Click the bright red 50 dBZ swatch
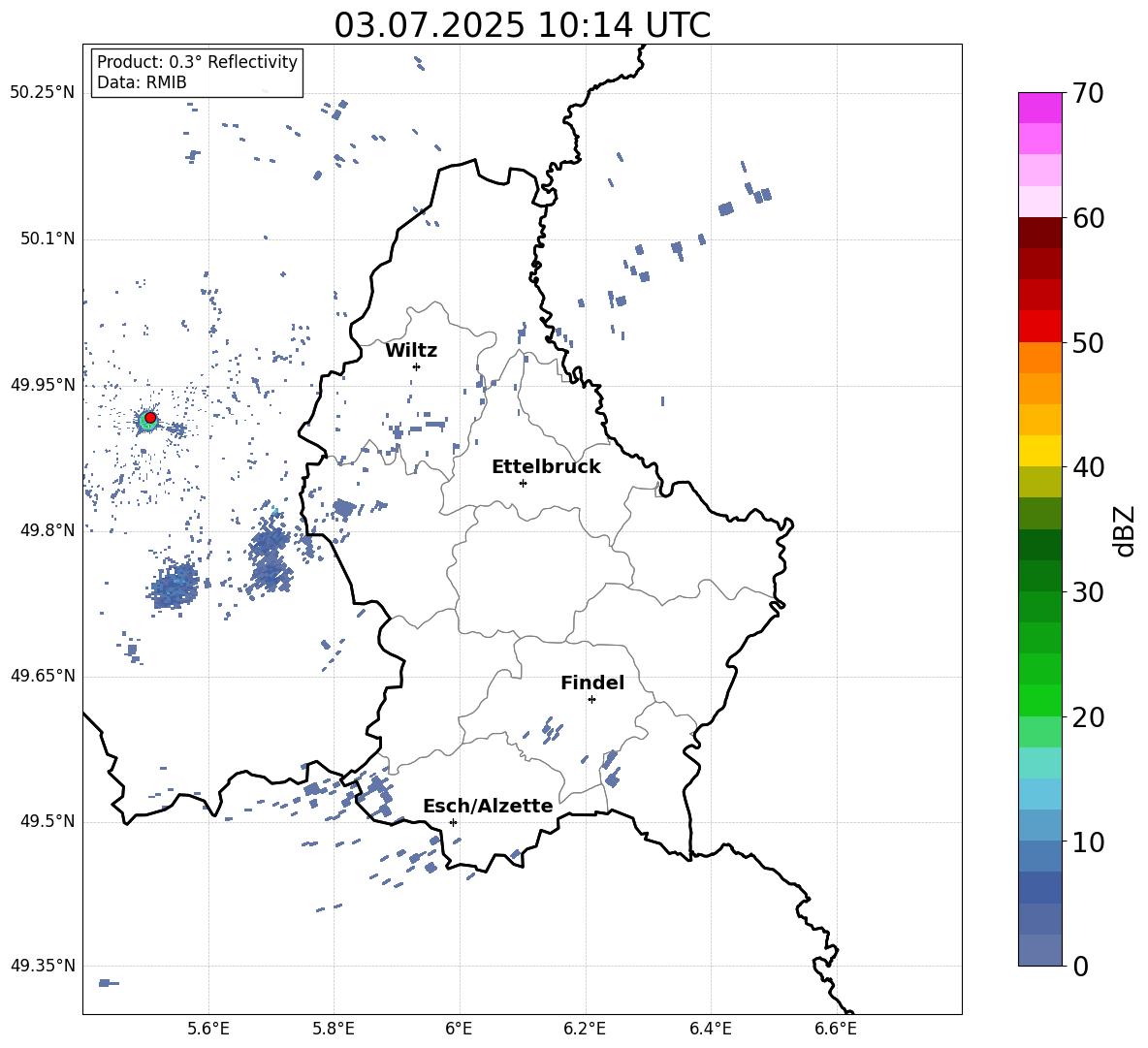This screenshot has height=1048, width=1148. pos(1040,327)
